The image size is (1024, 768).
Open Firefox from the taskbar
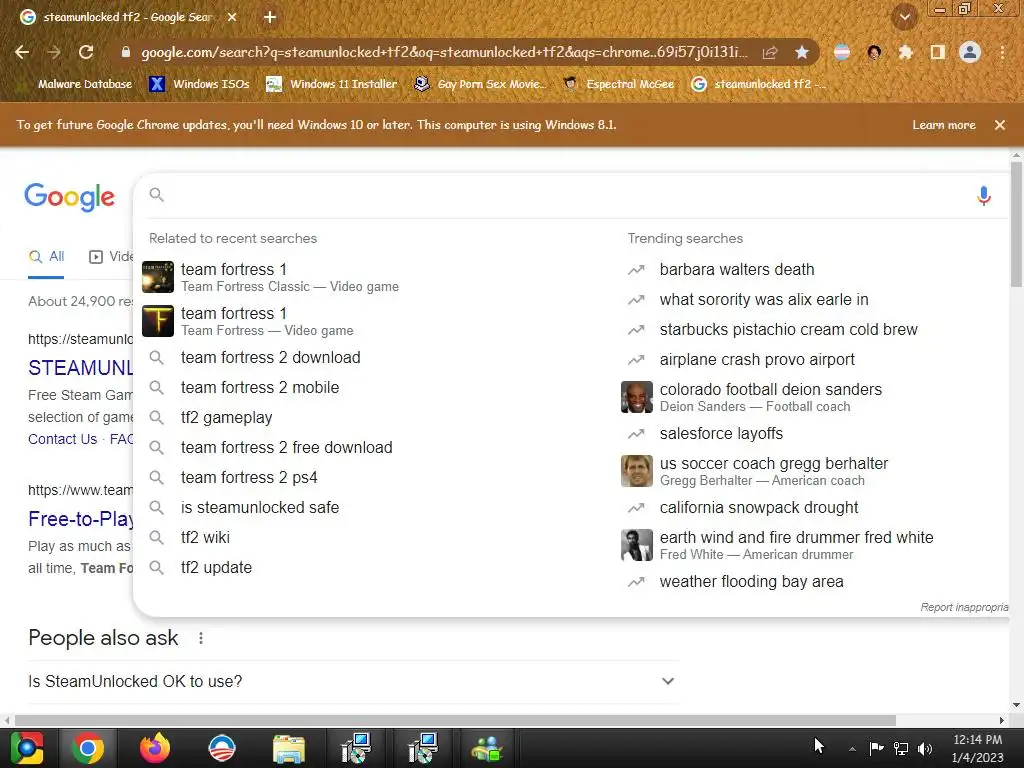coord(155,748)
